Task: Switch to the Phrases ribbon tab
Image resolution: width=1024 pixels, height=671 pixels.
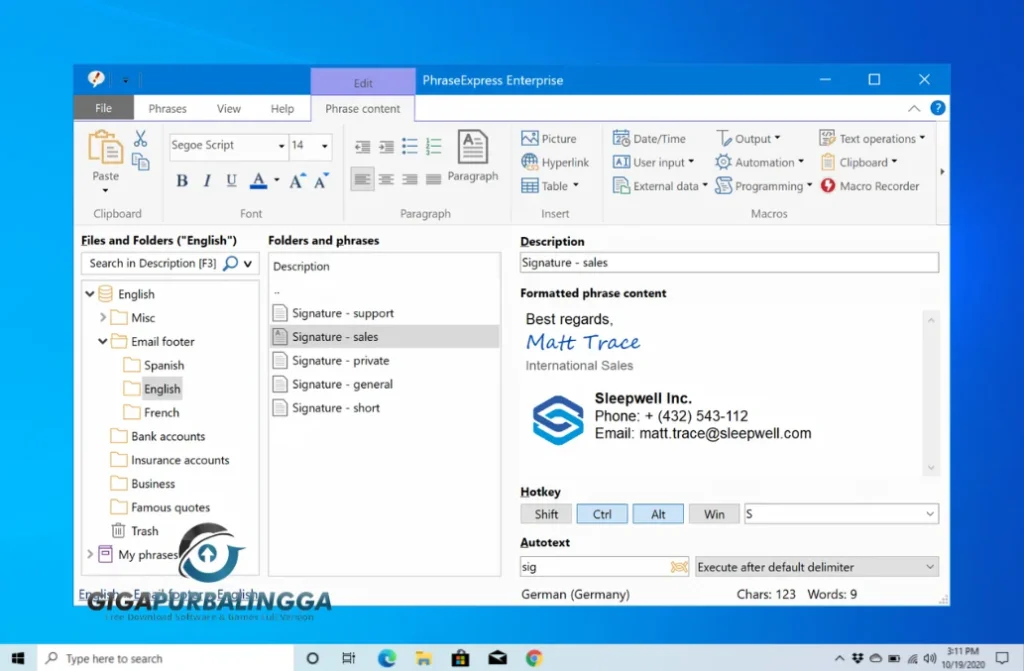Action: [x=167, y=108]
